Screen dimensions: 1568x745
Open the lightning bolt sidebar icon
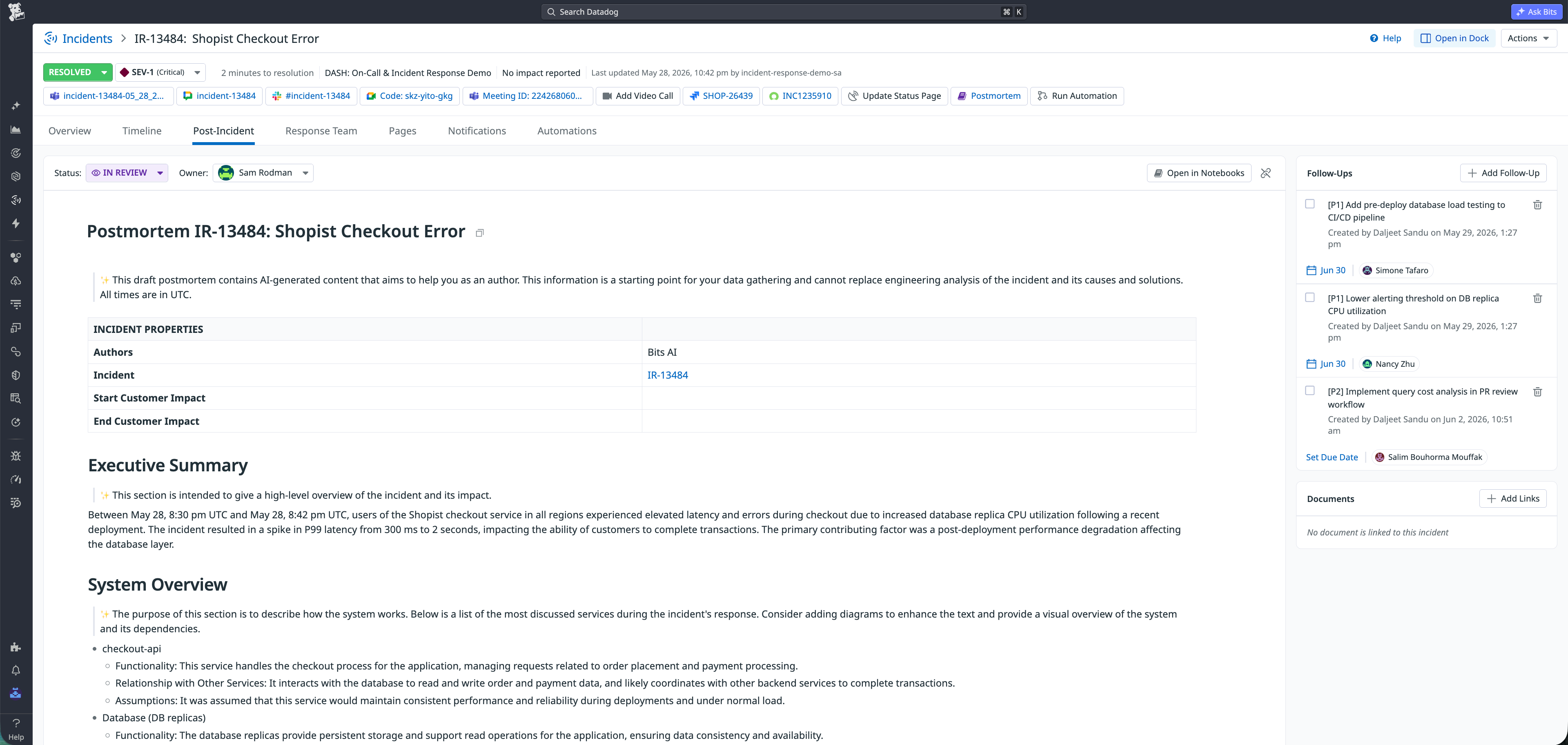(x=16, y=223)
